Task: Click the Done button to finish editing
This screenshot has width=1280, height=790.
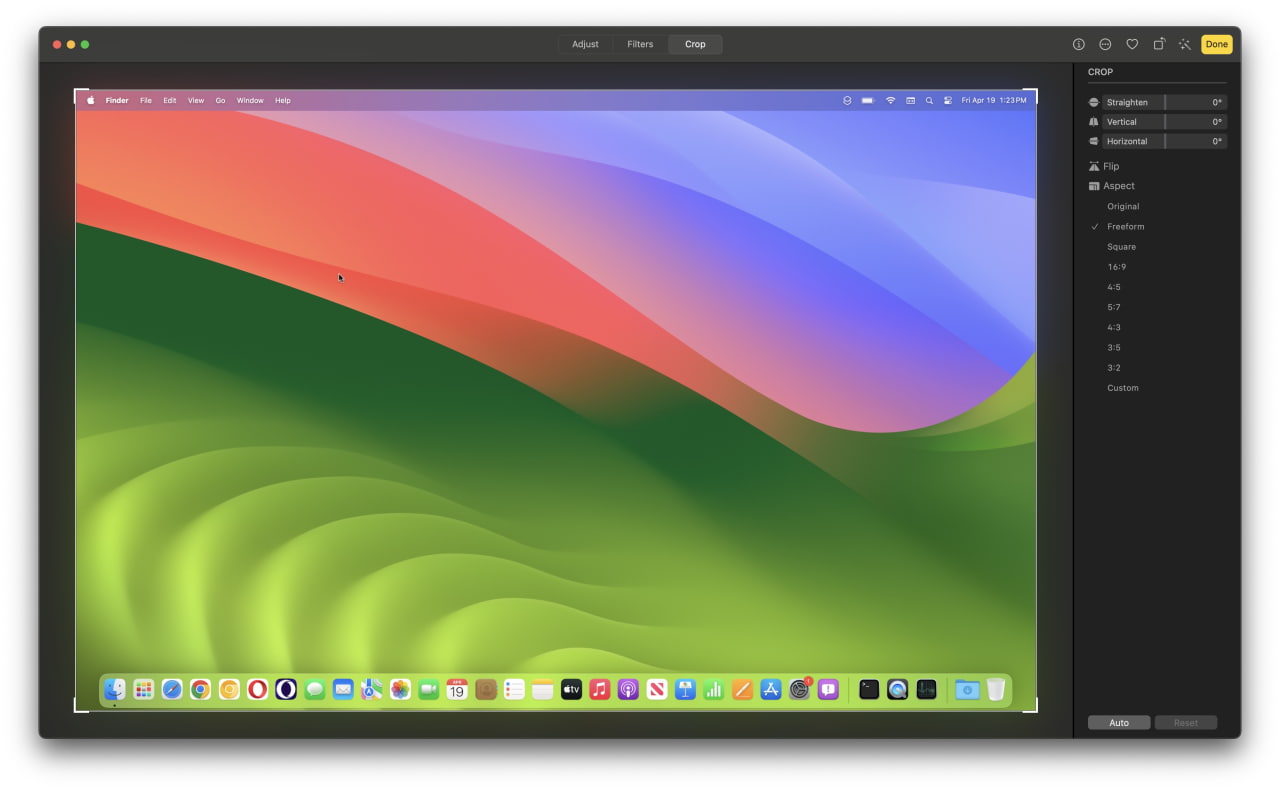Action: (1216, 44)
